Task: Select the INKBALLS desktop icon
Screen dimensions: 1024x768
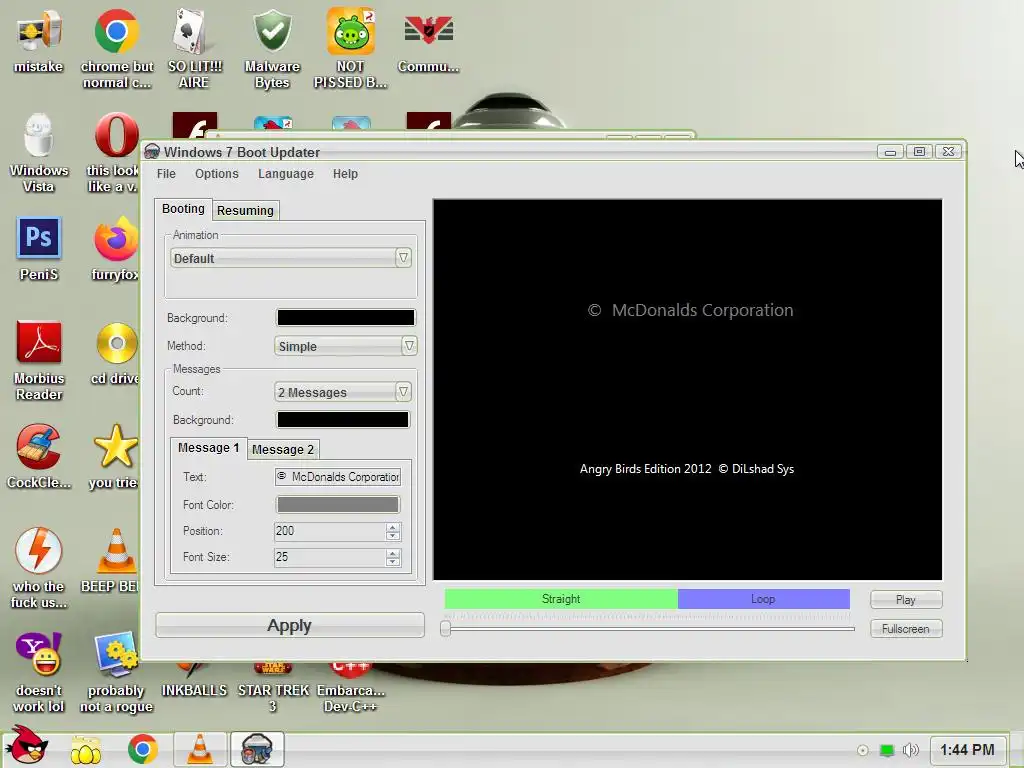Action: pyautogui.click(x=194, y=680)
